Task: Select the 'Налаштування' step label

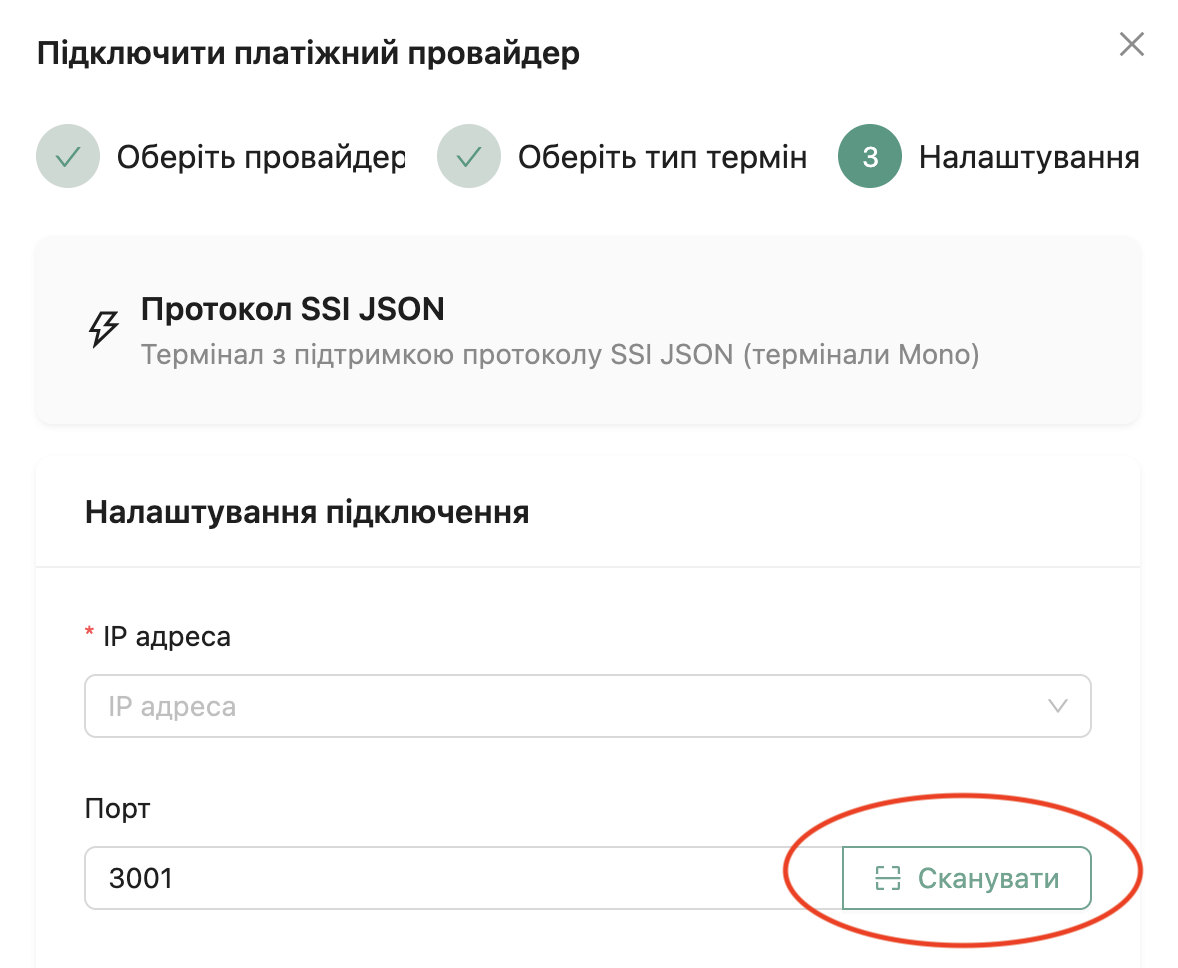Action: pyautogui.click(x=1029, y=157)
